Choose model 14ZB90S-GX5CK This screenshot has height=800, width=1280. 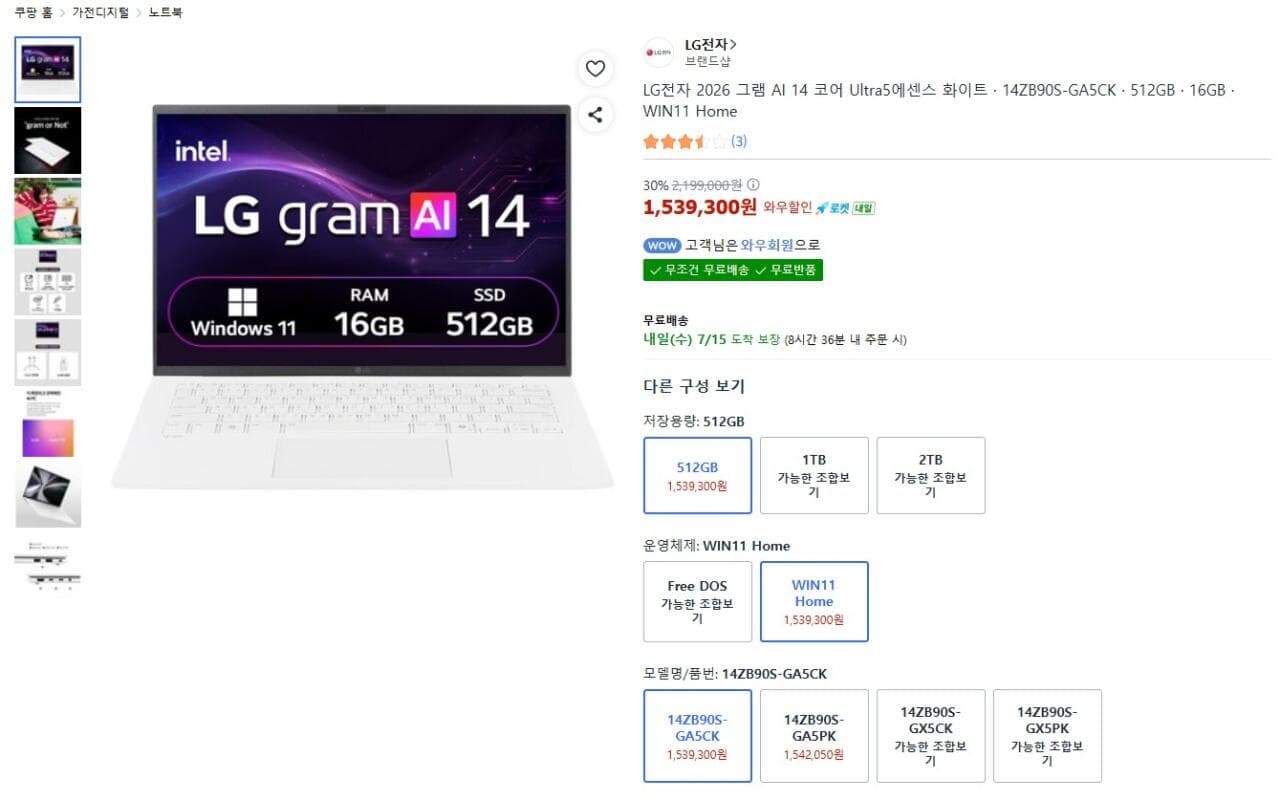point(931,736)
